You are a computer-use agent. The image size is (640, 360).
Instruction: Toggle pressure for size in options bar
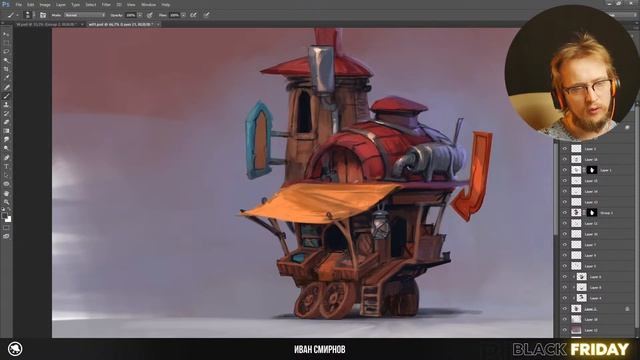pyautogui.click(x=207, y=15)
